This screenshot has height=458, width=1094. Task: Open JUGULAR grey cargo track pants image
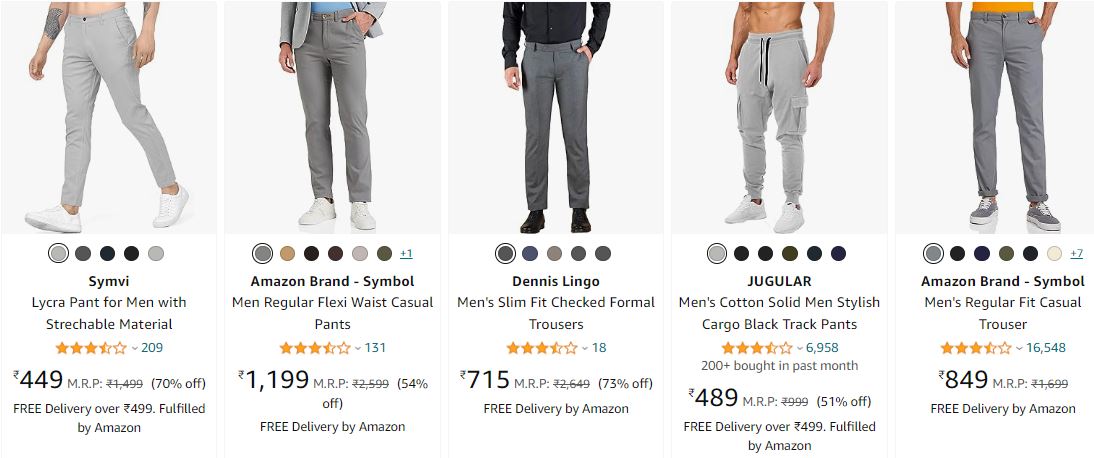(x=779, y=118)
